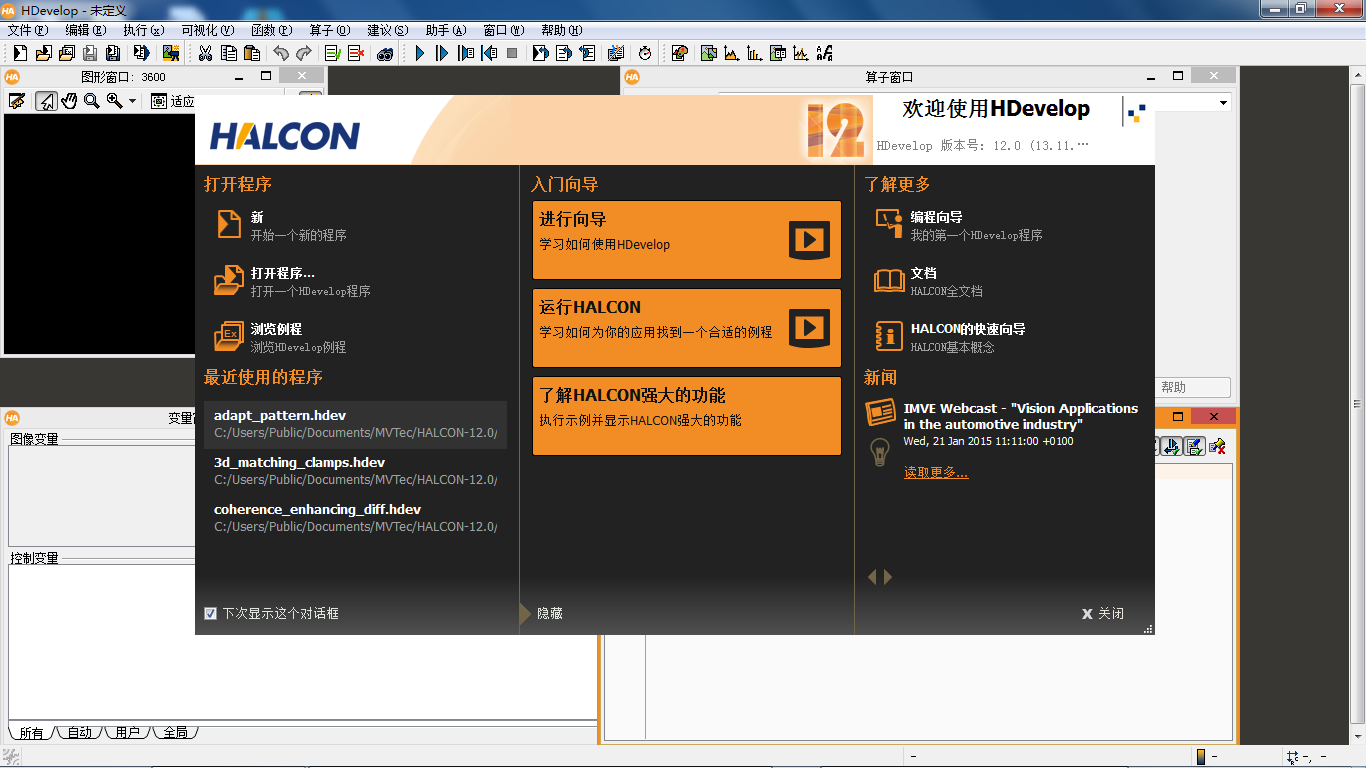The width and height of the screenshot is (1366, 768).
Task: Click the stopwatch profiler icon in toolbar
Action: point(645,53)
